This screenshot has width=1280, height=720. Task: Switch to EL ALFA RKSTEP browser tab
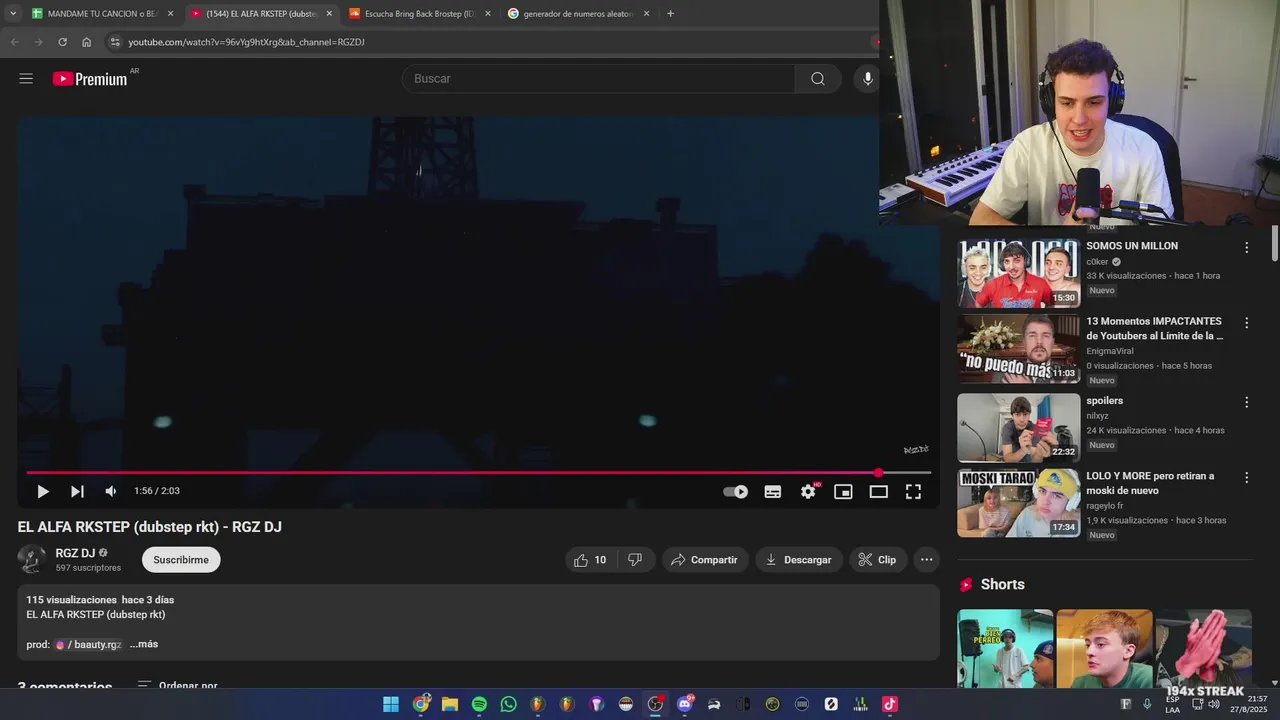pos(262,14)
